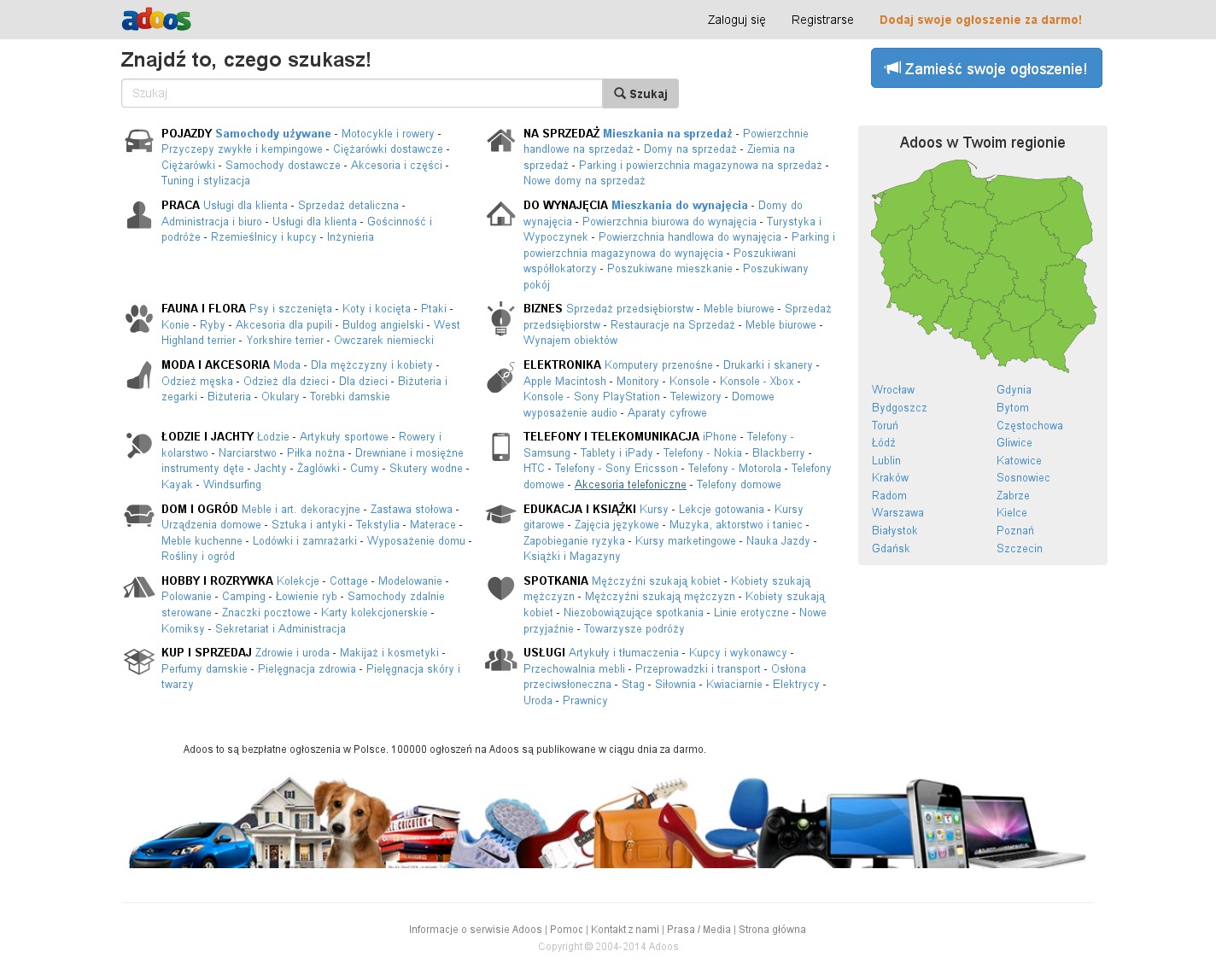Open the Zaloguj się menu item

coord(736,20)
